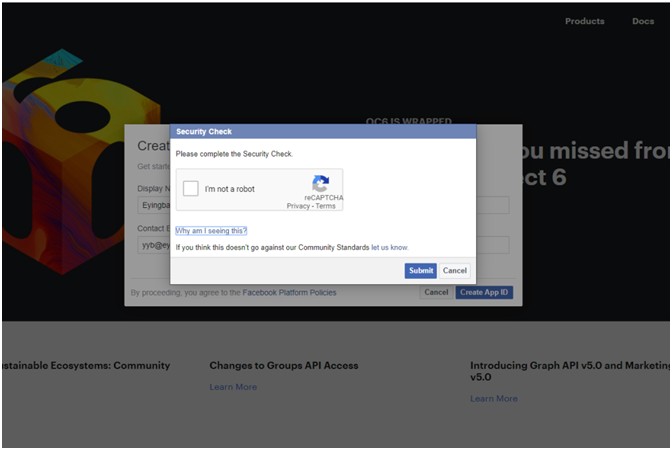Click "Introducing Graph API v5.0" heading
This screenshot has height=450, width=672.
point(570,371)
